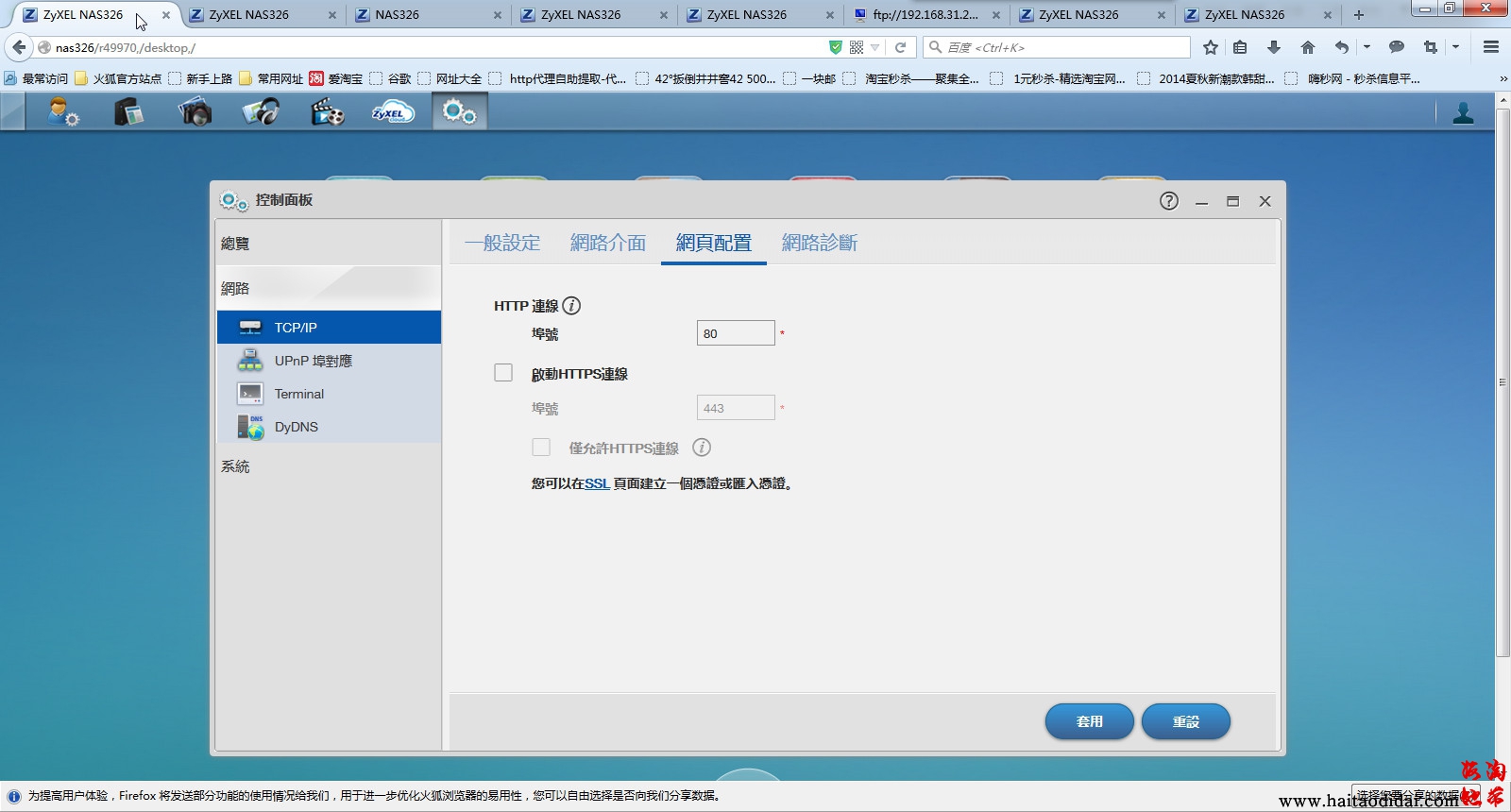This screenshot has width=1511, height=812.
Task: Open the SSL page link
Action: pos(597,483)
